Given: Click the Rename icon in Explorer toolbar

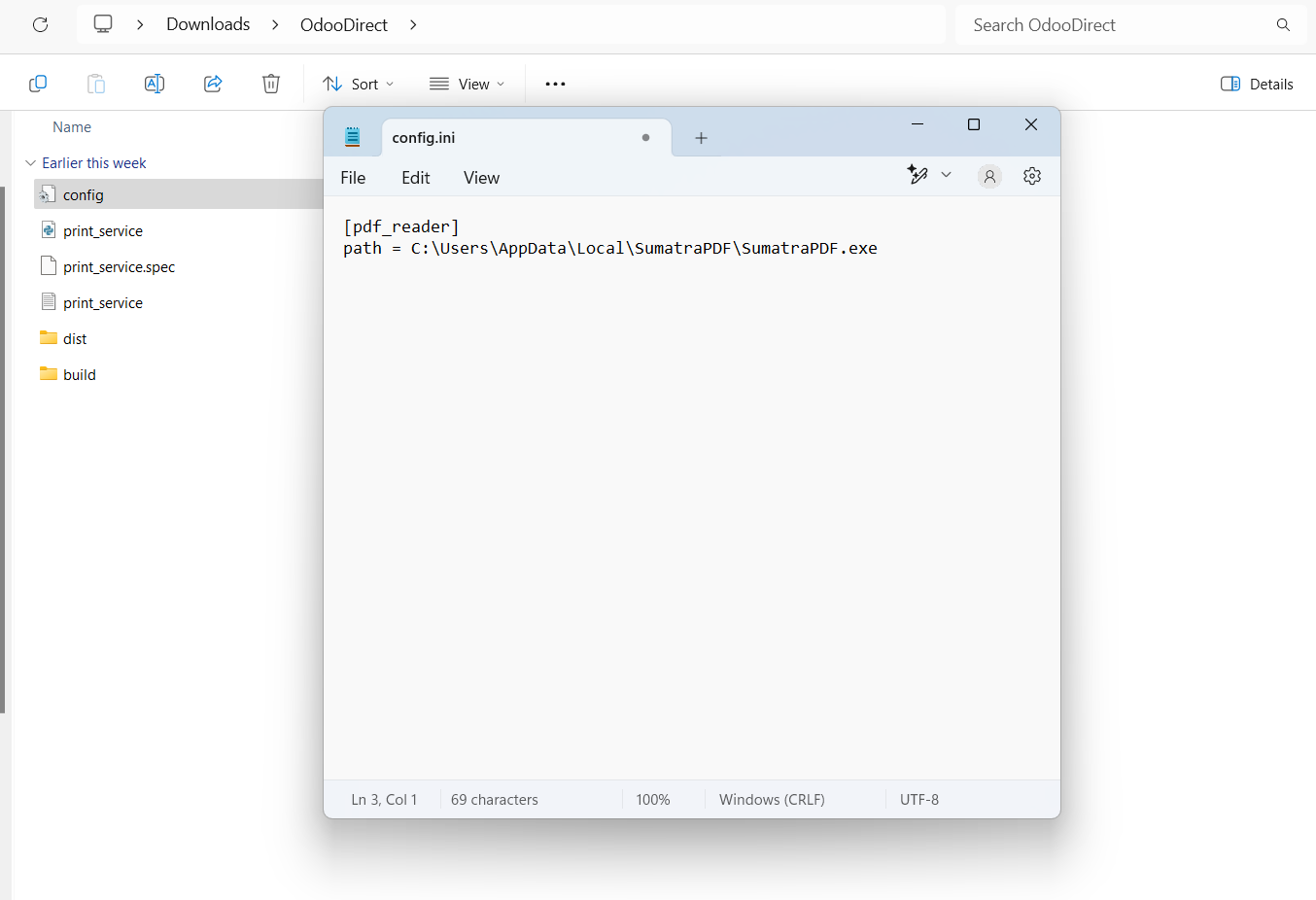Looking at the screenshot, I should tap(154, 85).
